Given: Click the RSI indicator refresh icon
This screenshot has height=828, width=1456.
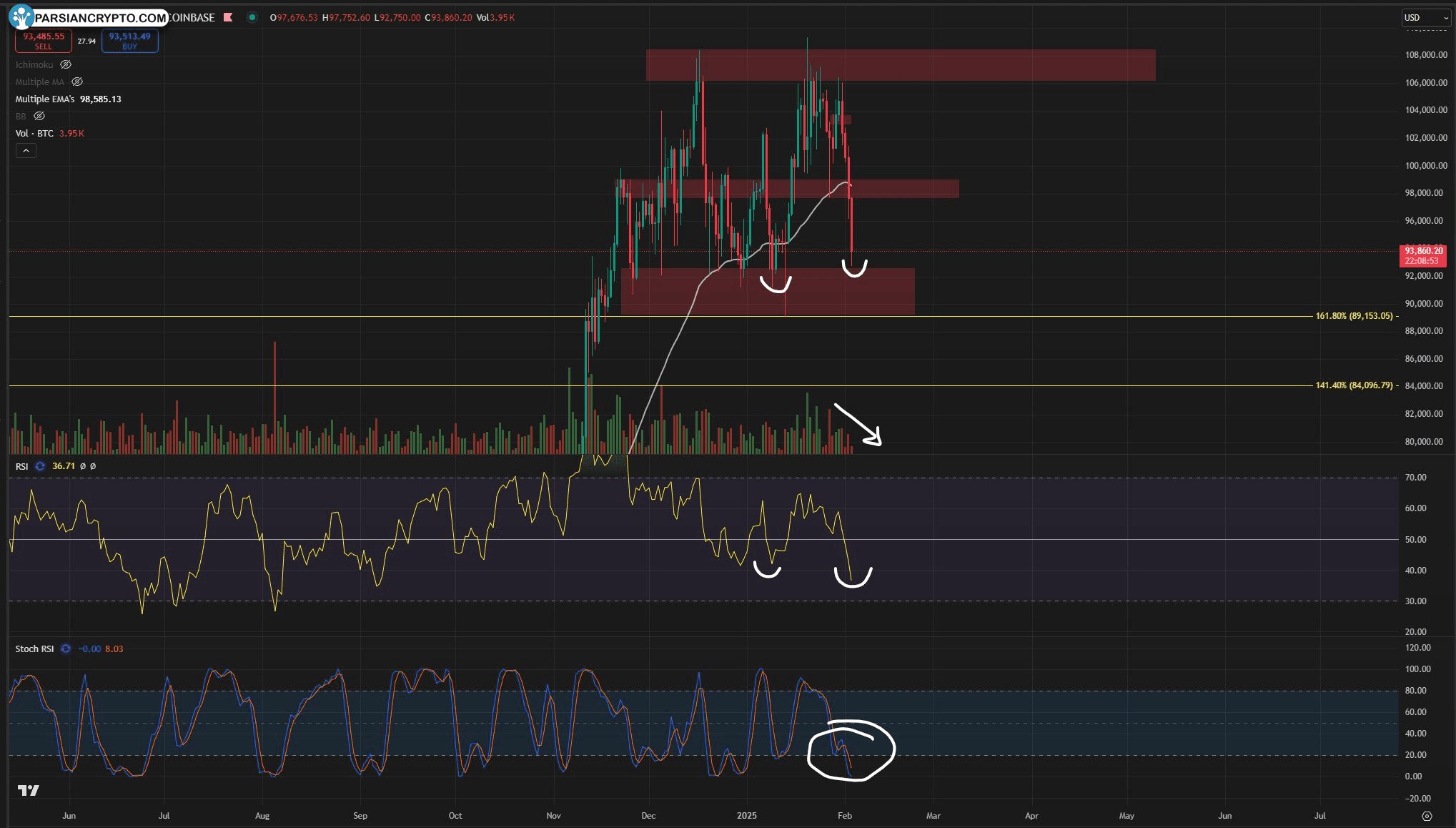Looking at the screenshot, I should tap(40, 466).
